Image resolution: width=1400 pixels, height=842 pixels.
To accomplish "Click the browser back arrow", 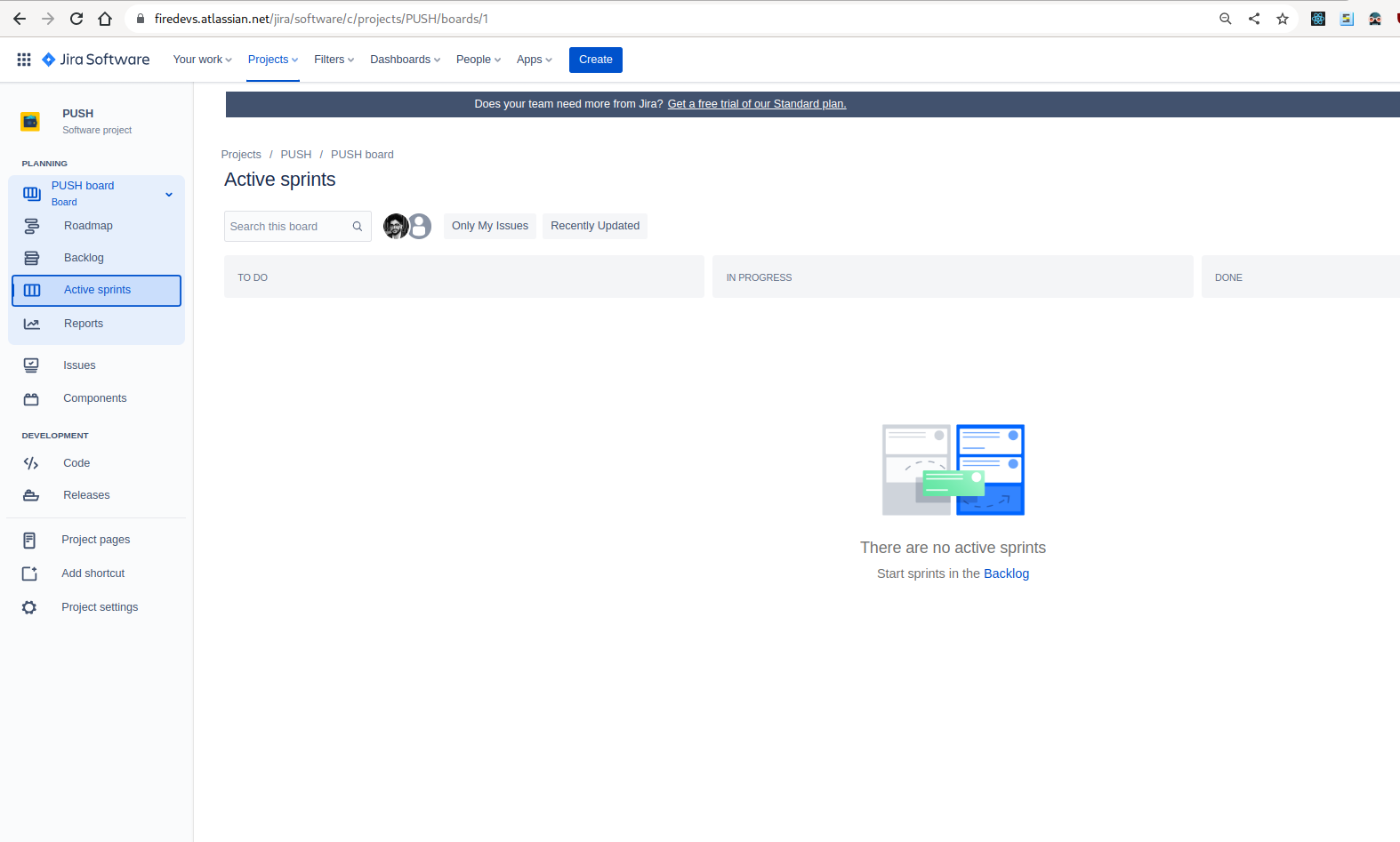I will pos(20,19).
